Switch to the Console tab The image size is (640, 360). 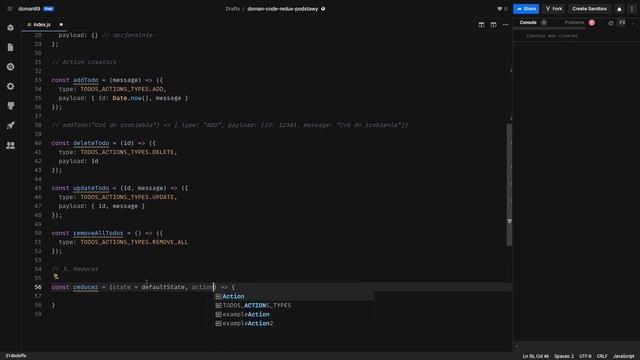(x=528, y=22)
